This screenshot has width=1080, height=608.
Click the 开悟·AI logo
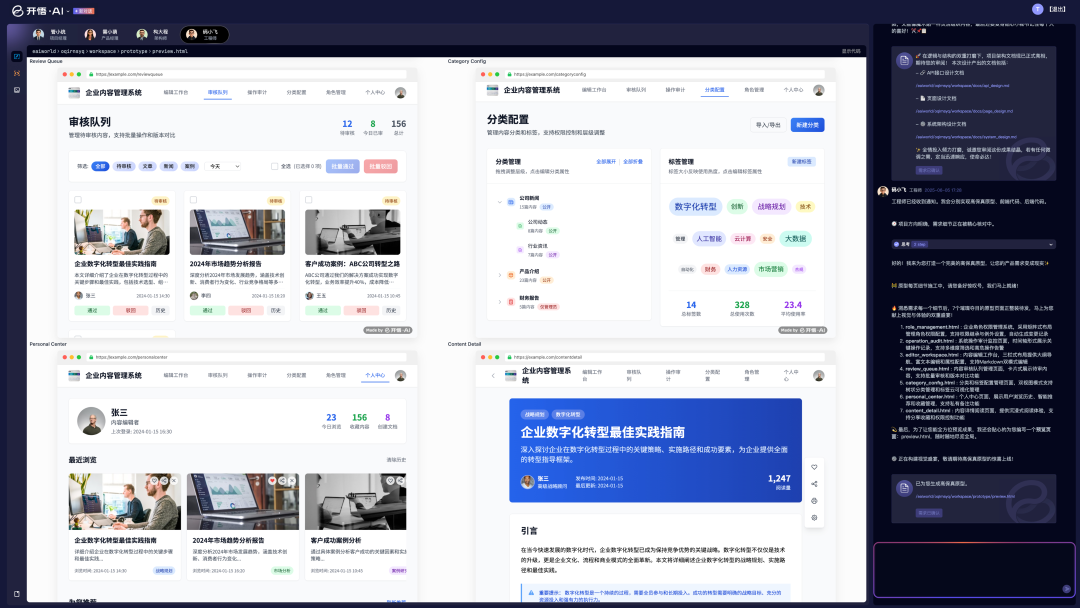pos(38,10)
